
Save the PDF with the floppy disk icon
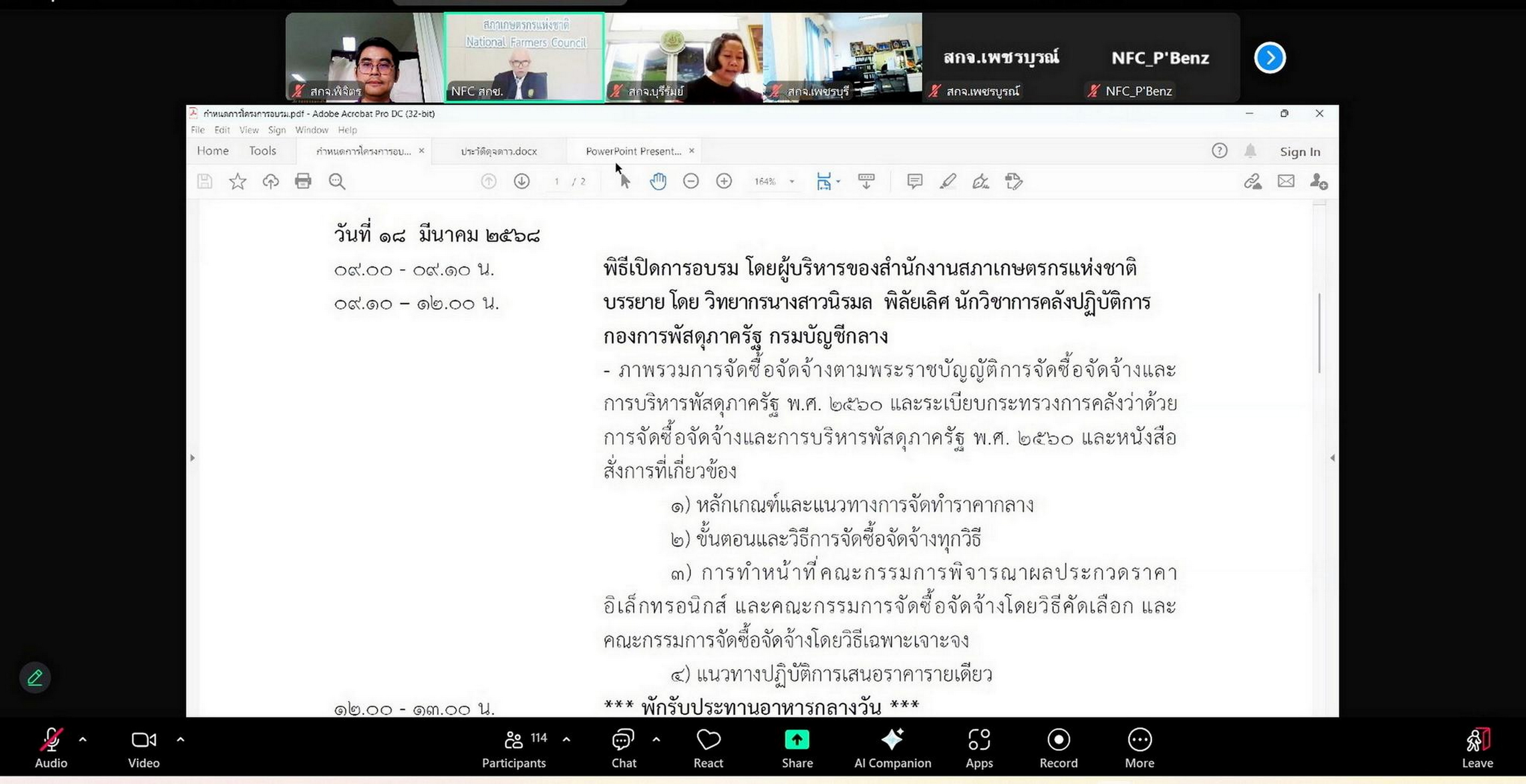tap(204, 181)
